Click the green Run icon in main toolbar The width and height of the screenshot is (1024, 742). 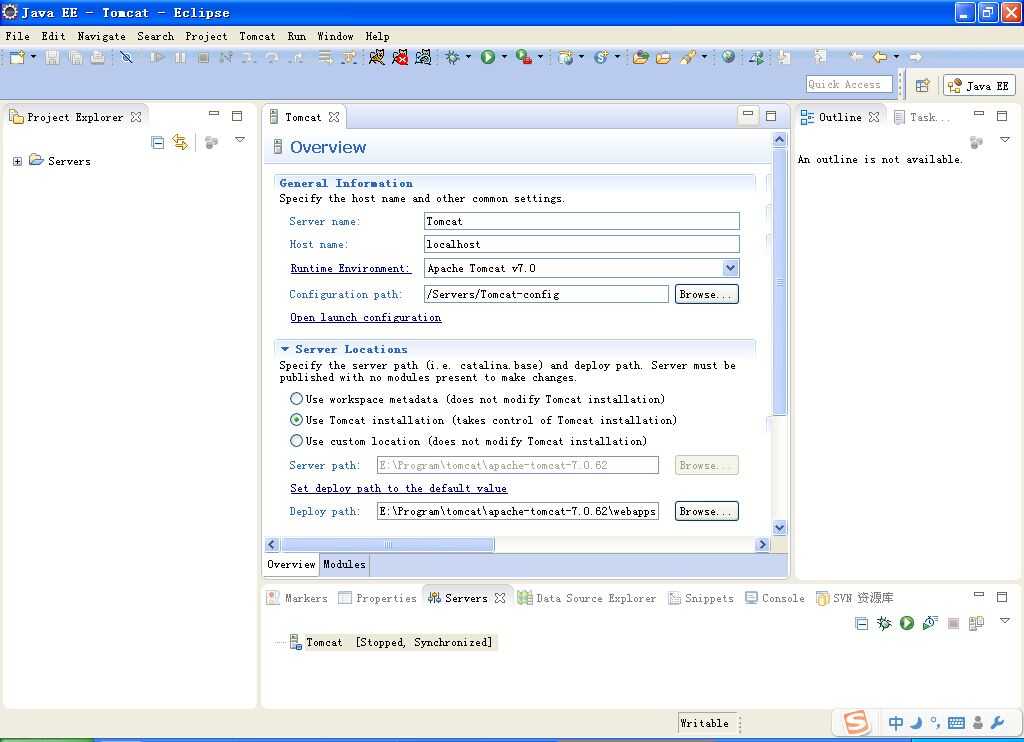pos(487,57)
